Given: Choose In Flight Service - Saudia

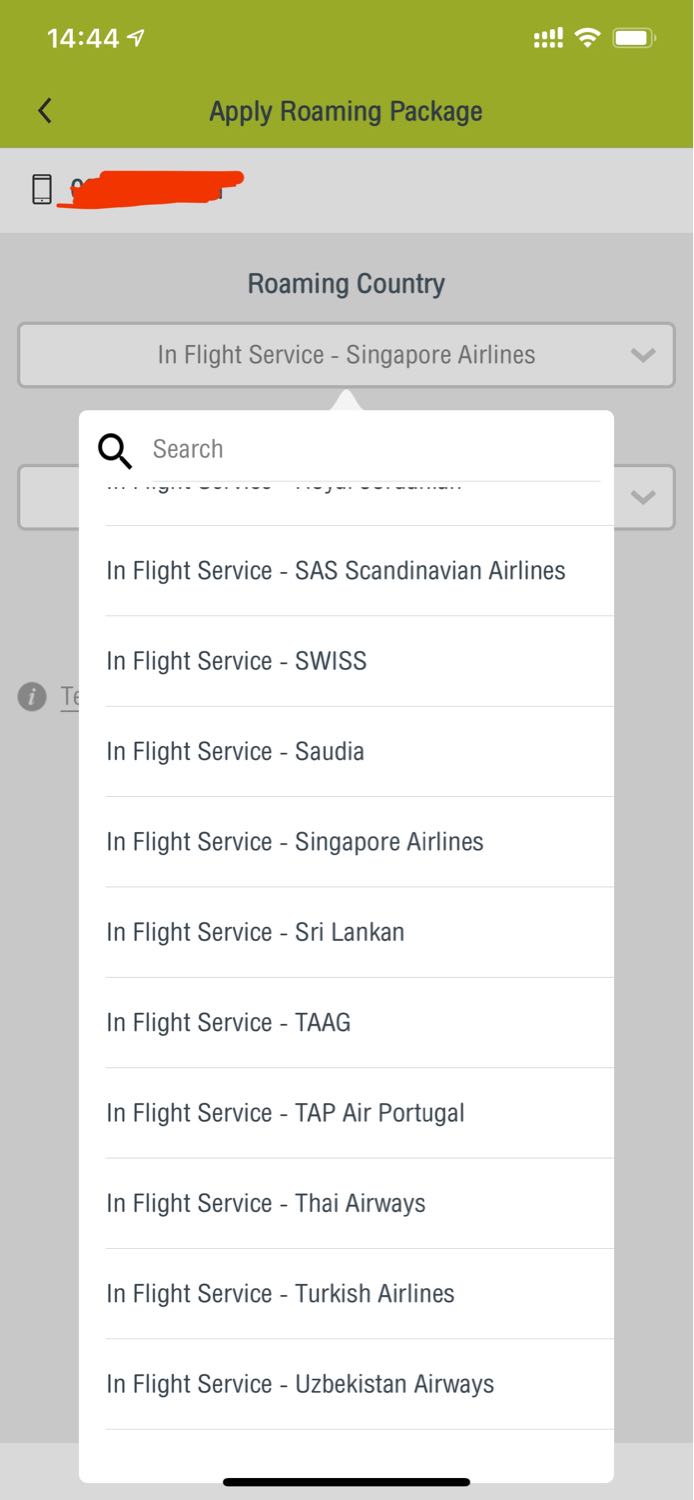Looking at the screenshot, I should coord(359,751).
